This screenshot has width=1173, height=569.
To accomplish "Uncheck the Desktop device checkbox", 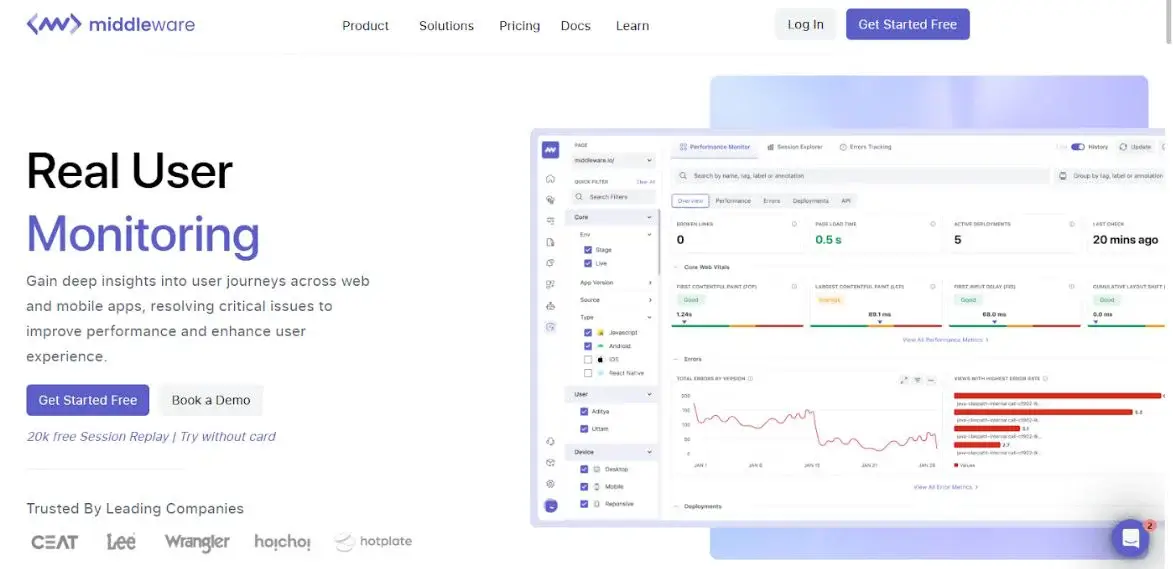I will (x=584, y=470).
